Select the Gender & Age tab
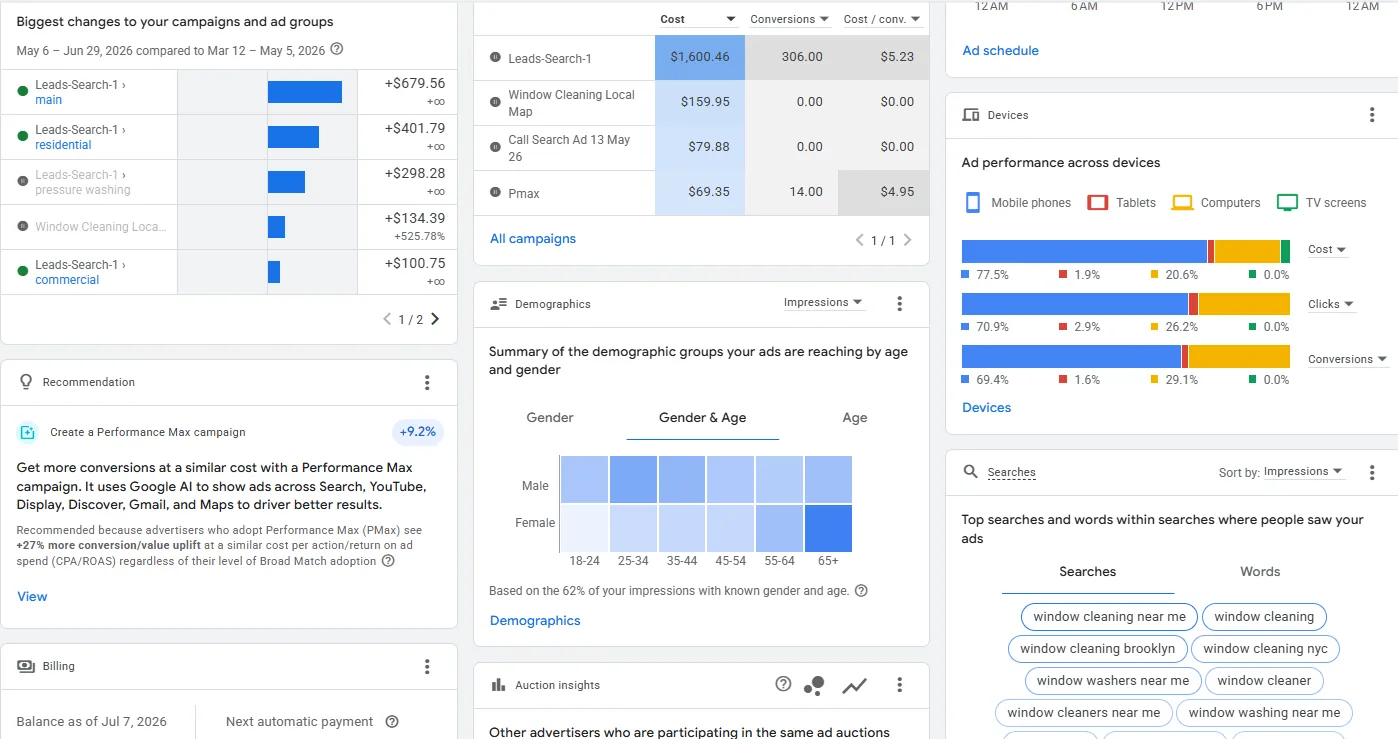The width and height of the screenshot is (1398, 739). [703, 418]
